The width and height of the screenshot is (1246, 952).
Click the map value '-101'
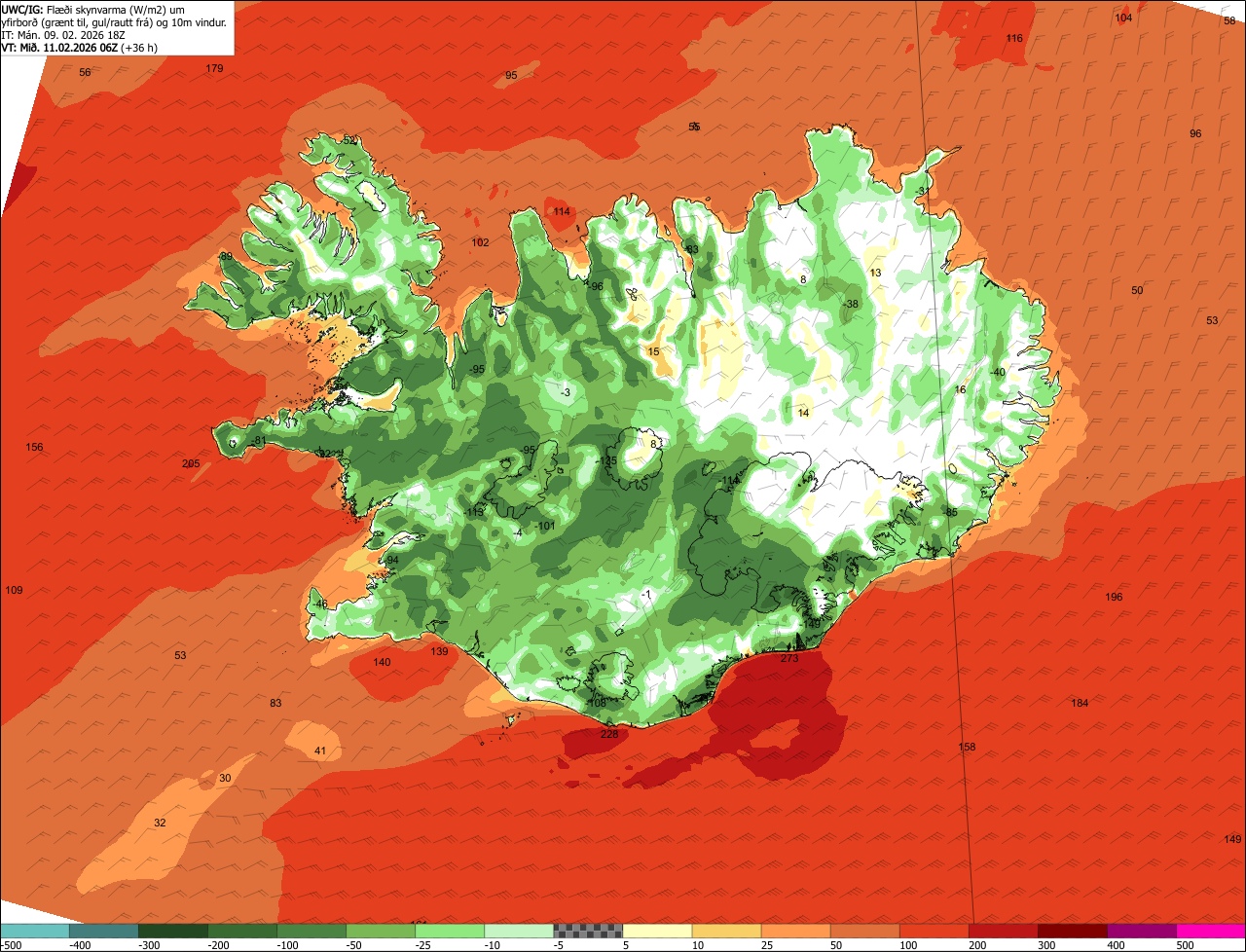(x=544, y=526)
